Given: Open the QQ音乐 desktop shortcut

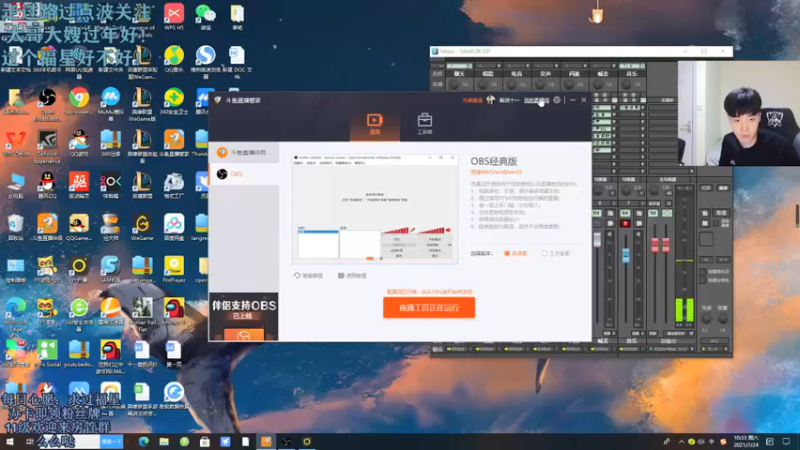Looking at the screenshot, I should (x=174, y=59).
